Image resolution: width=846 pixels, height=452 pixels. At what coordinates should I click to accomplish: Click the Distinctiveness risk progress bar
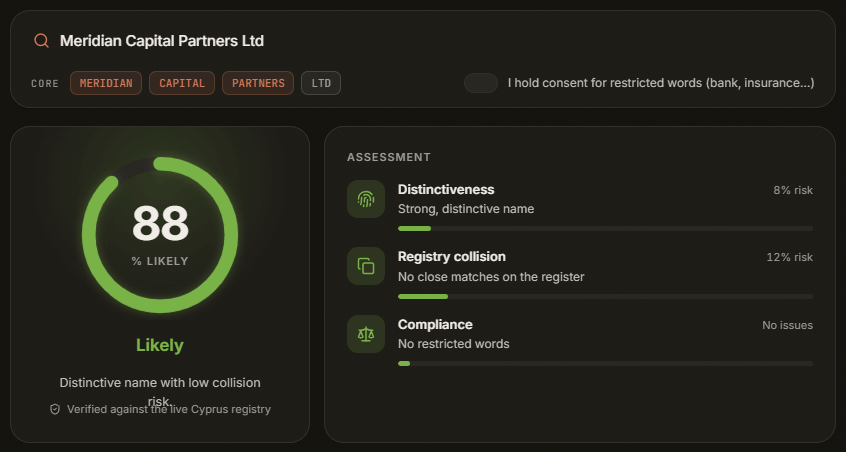point(605,229)
